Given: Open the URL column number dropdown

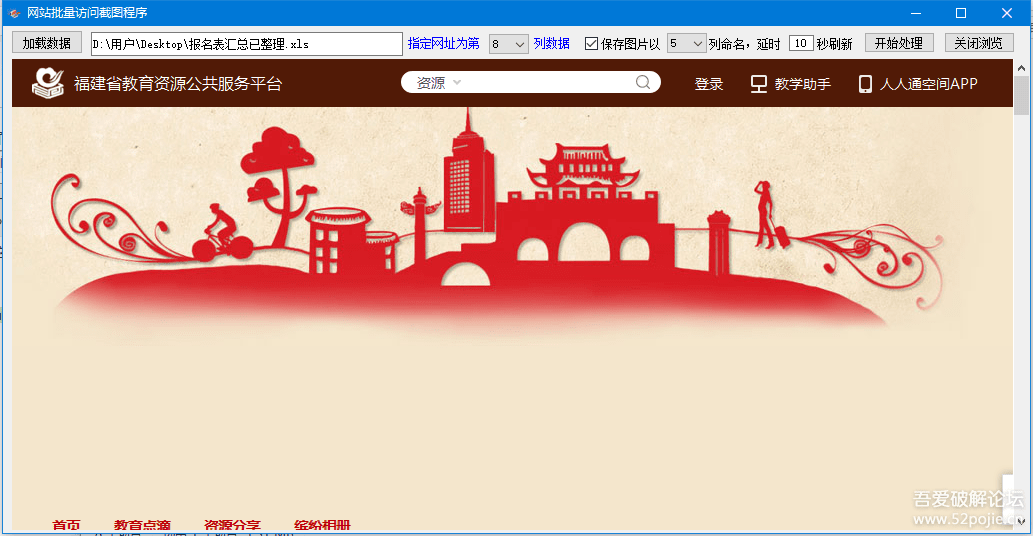Looking at the screenshot, I should 508,44.
